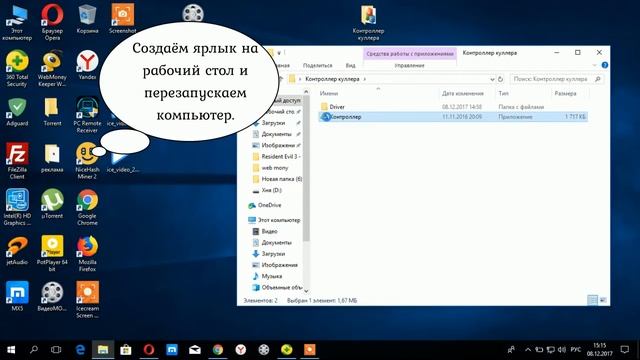The width and height of the screenshot is (640, 360).
Task: Open the Torrent folder on the desktop
Action: [52, 111]
